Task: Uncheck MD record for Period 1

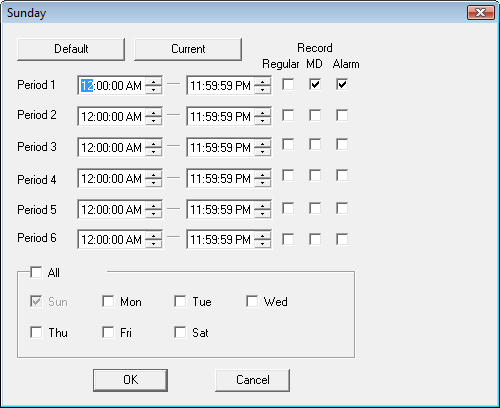Action: [x=315, y=84]
